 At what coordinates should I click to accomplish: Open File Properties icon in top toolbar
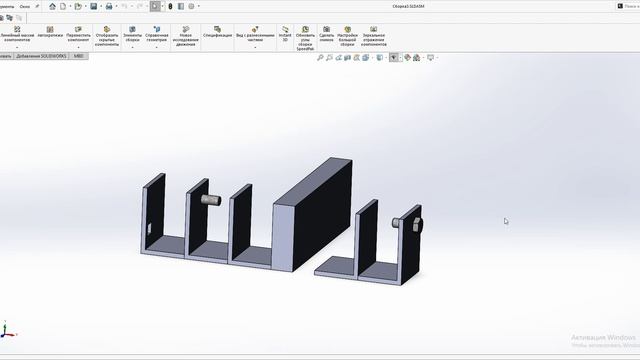tap(181, 6)
